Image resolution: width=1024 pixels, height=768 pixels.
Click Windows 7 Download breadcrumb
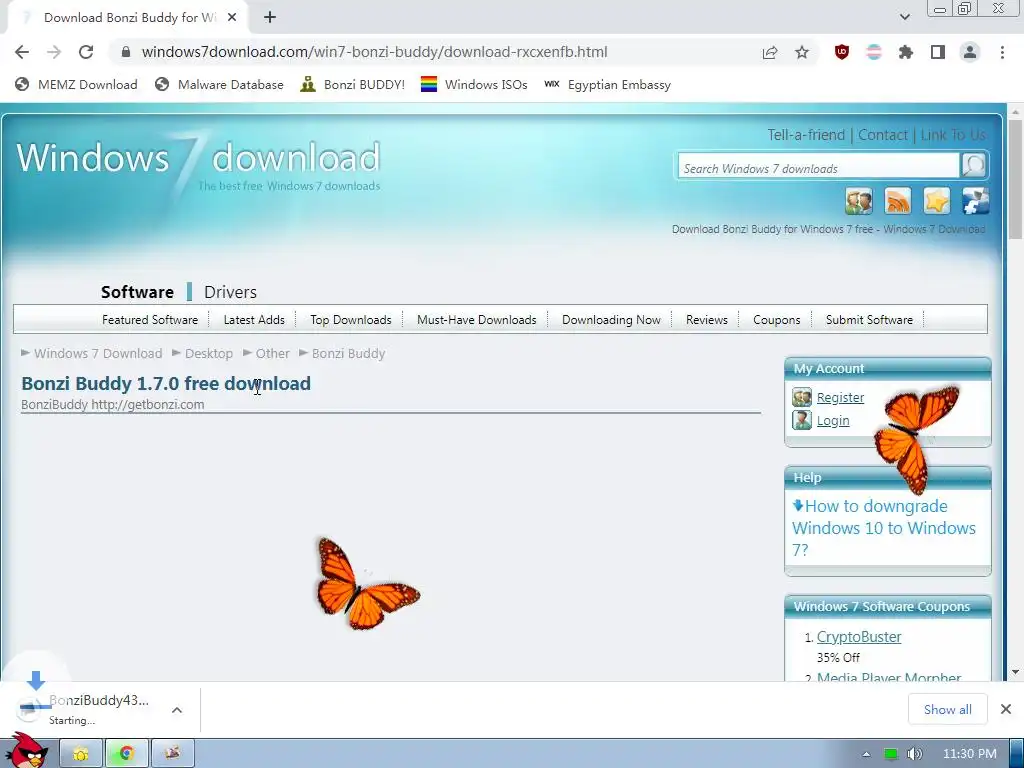click(98, 353)
